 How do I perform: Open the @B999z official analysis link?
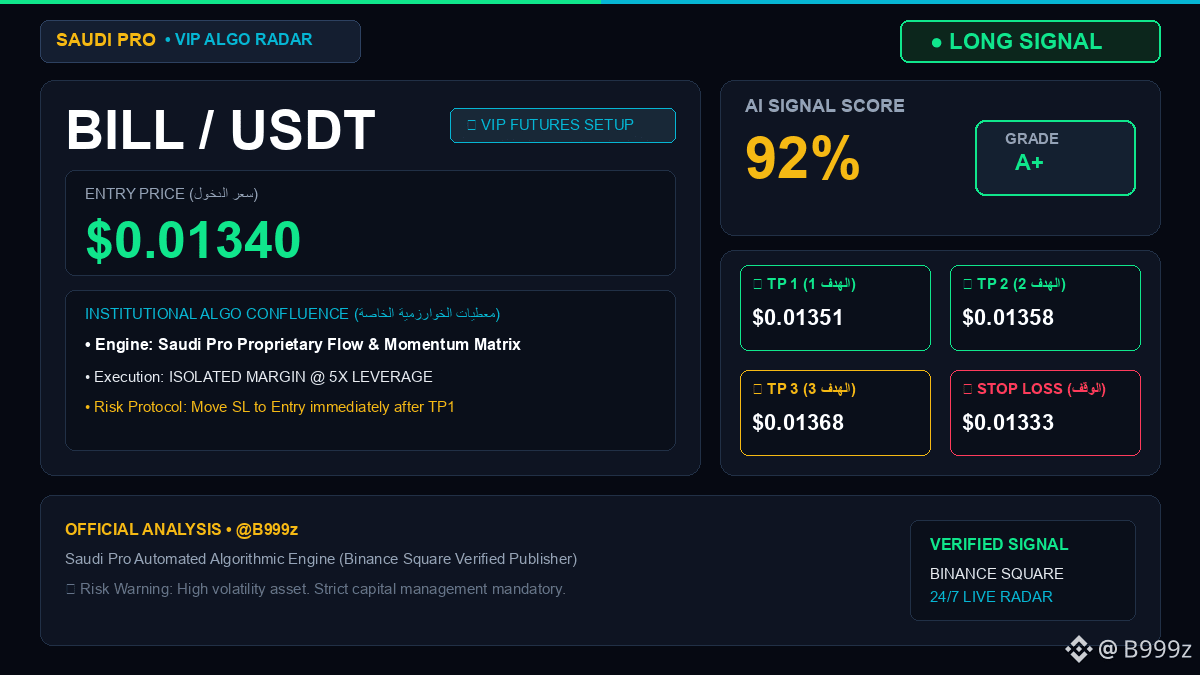point(267,529)
